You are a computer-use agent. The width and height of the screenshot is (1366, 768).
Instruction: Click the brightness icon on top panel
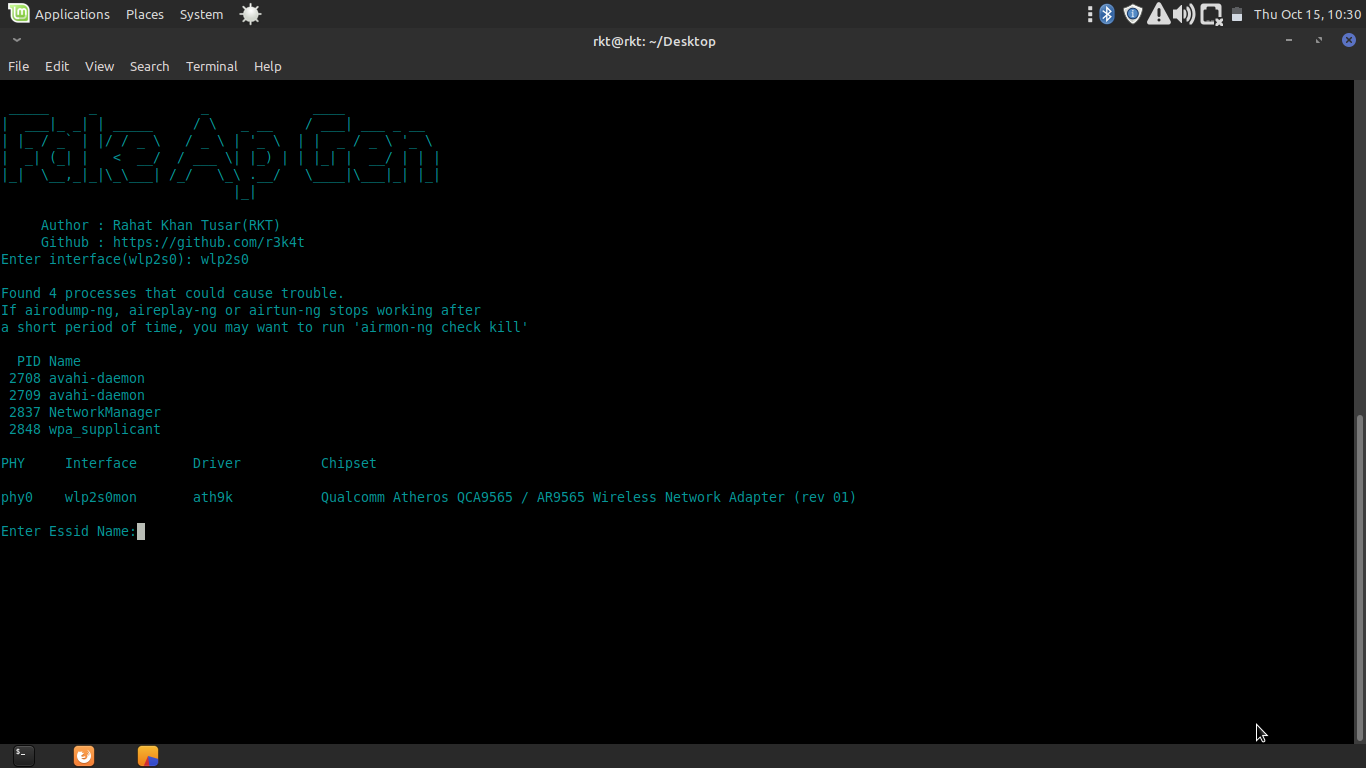250,14
